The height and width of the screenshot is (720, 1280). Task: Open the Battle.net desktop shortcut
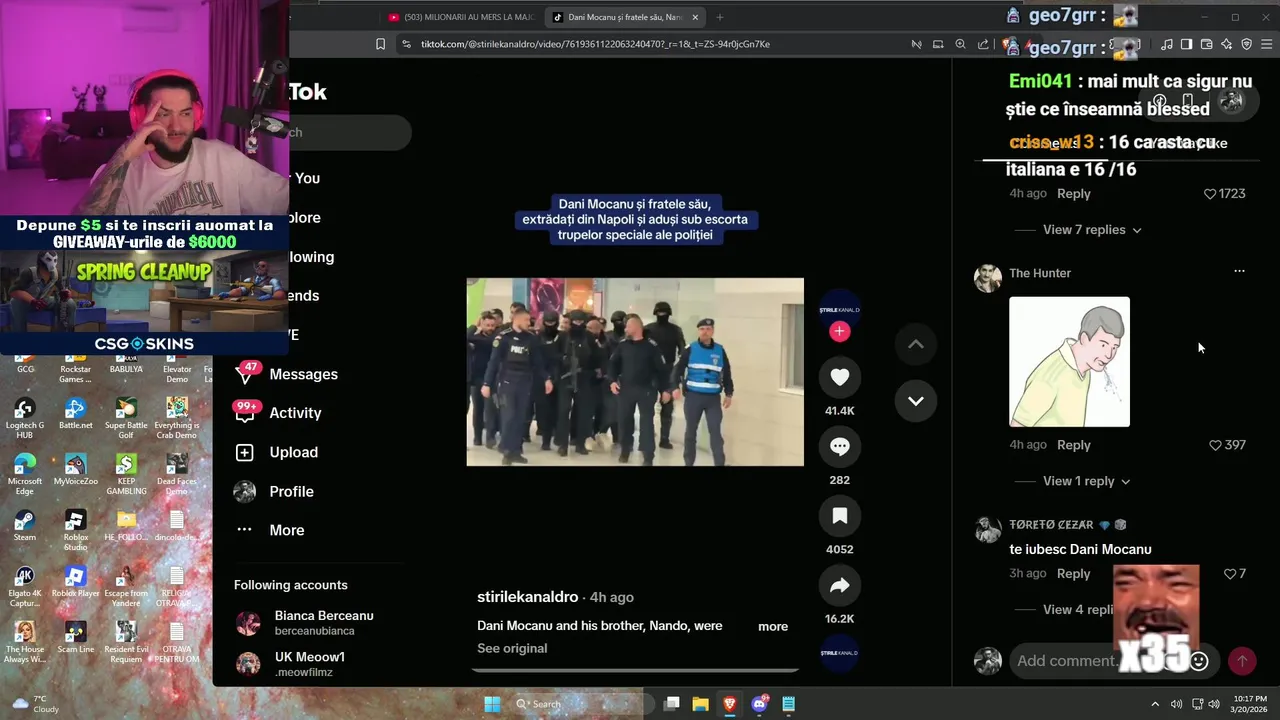click(x=75, y=413)
